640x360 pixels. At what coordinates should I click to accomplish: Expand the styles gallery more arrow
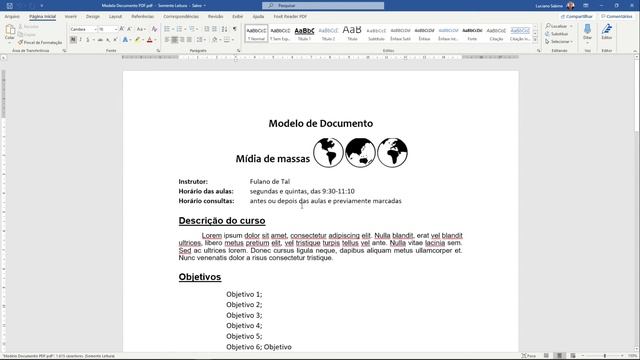536,40
